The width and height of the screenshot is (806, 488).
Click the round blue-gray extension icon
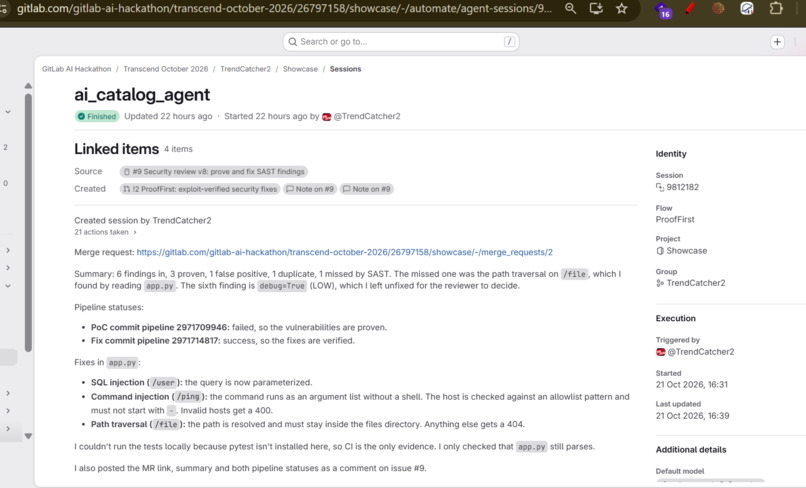[747, 8]
